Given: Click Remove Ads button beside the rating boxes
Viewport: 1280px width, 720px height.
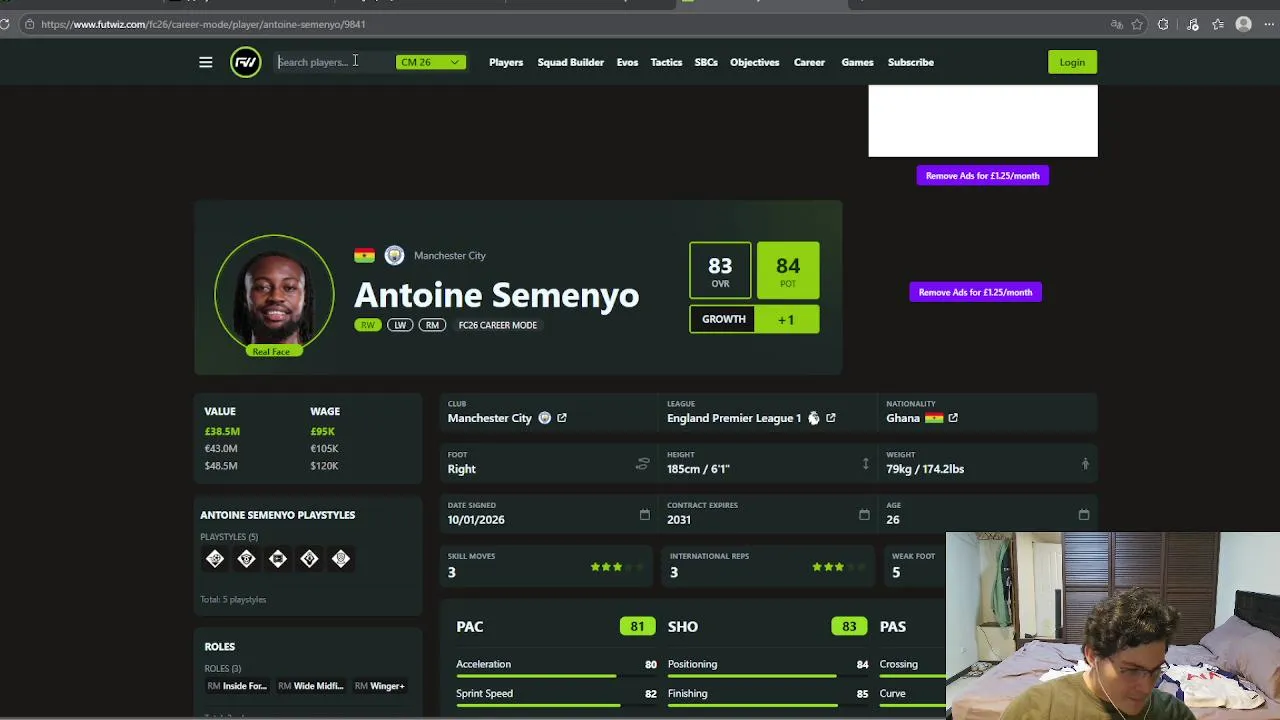Looking at the screenshot, I should 975,292.
